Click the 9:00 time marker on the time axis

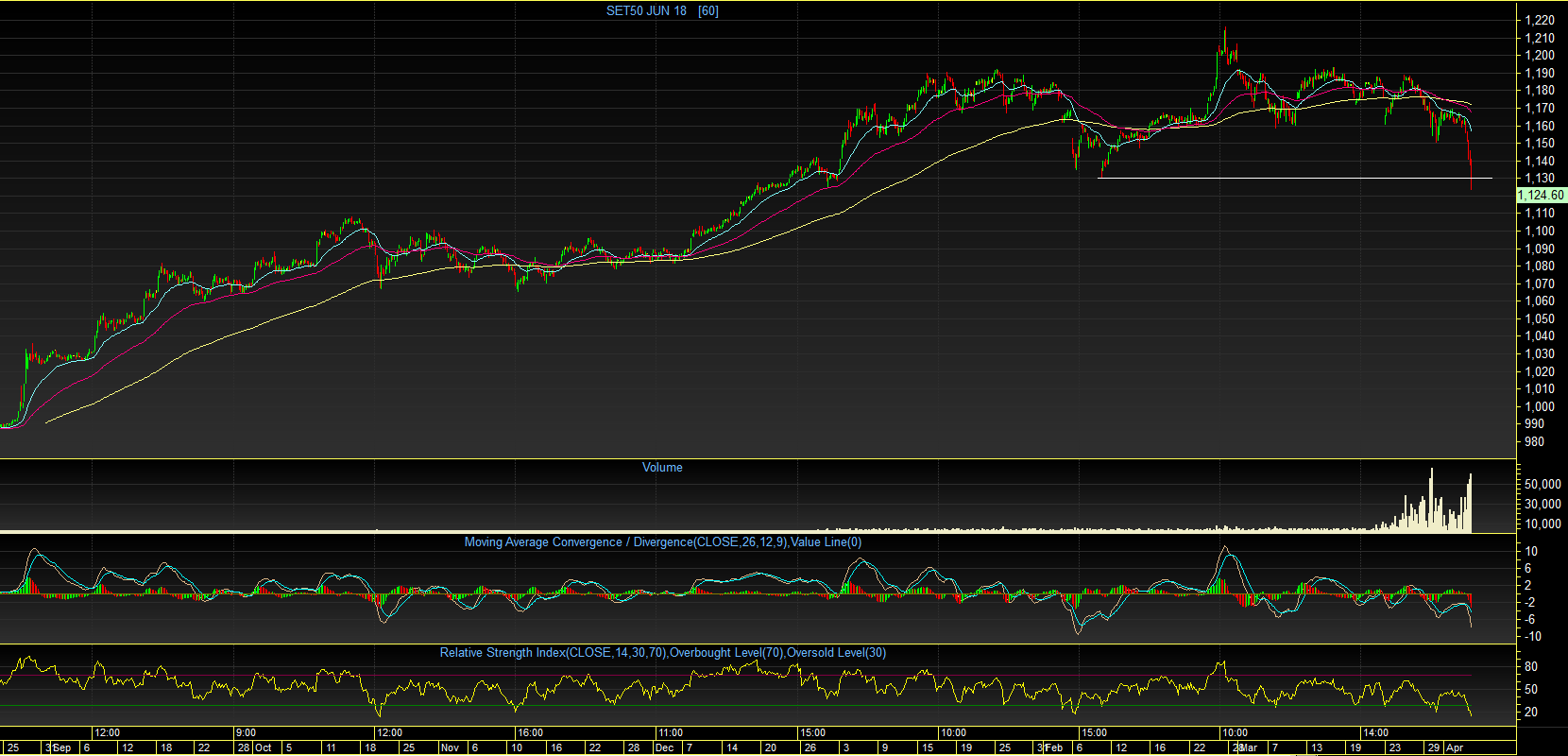point(246,732)
